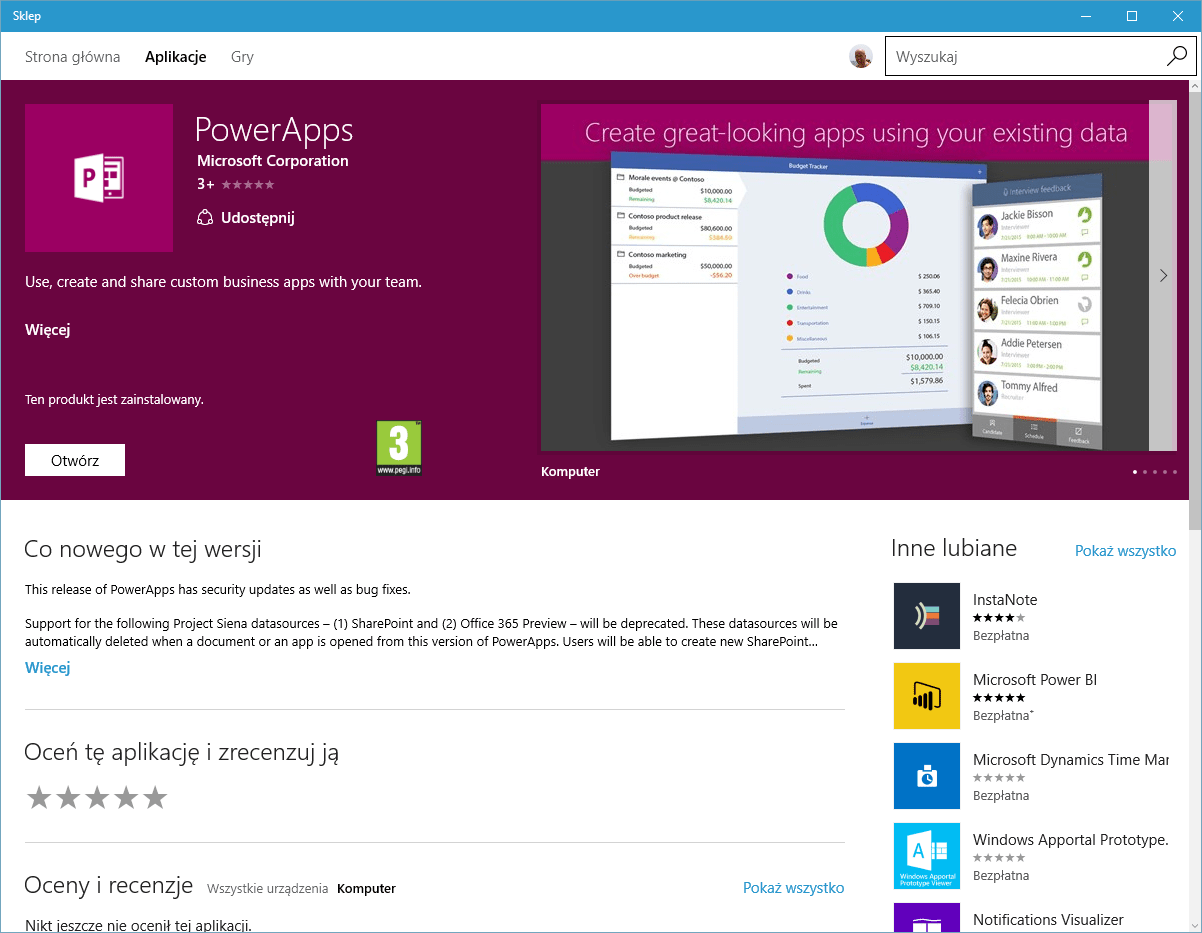Open the user account avatar
Viewport: 1202px width, 933px height.
pyautogui.click(x=861, y=57)
